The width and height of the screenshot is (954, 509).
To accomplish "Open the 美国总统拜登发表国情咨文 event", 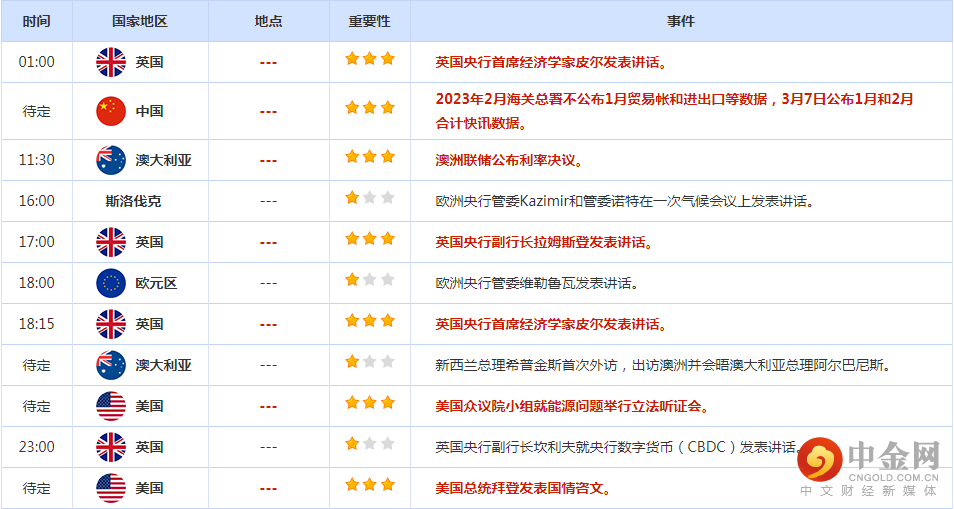I will click(x=522, y=488).
